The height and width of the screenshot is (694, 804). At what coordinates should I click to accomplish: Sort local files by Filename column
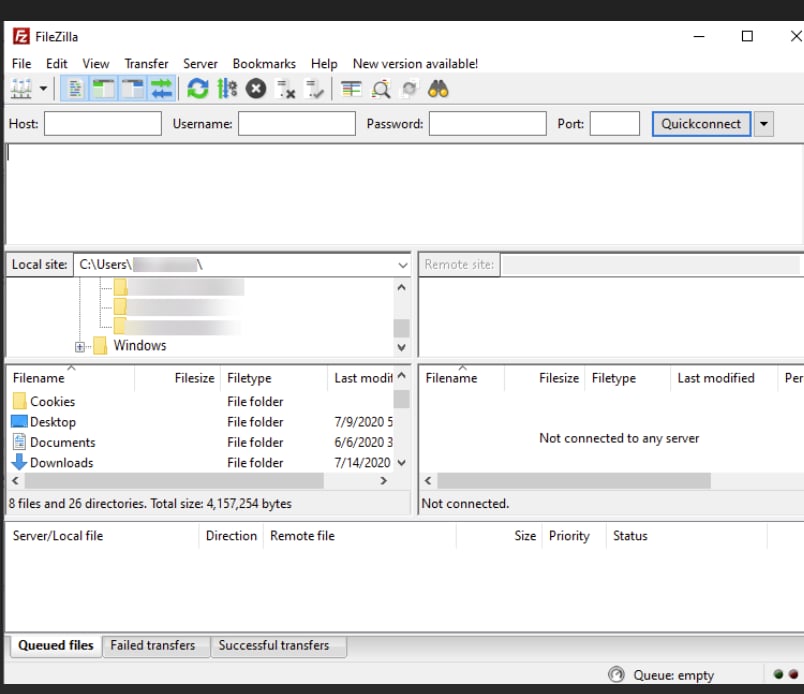coord(70,378)
